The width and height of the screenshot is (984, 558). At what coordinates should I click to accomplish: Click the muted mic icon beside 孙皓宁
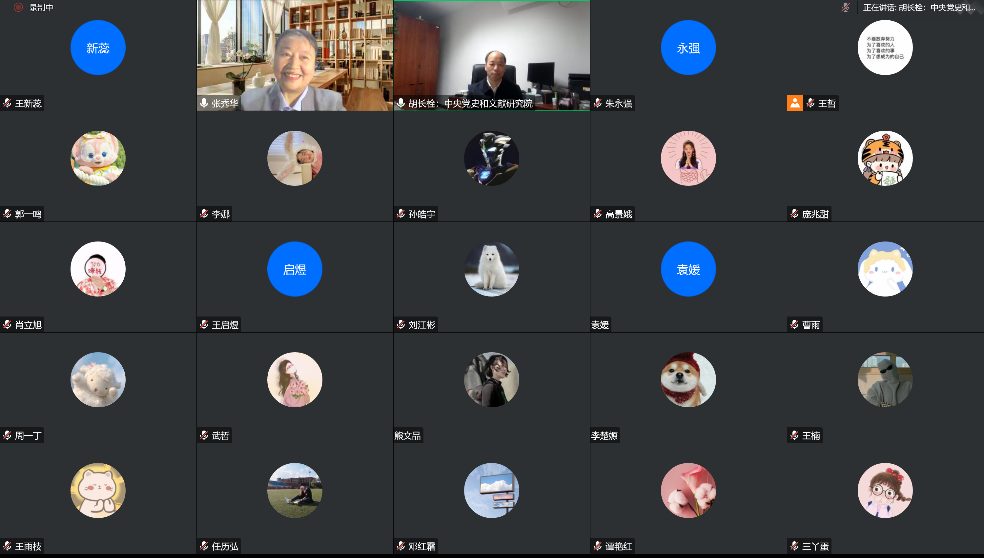[x=401, y=214]
